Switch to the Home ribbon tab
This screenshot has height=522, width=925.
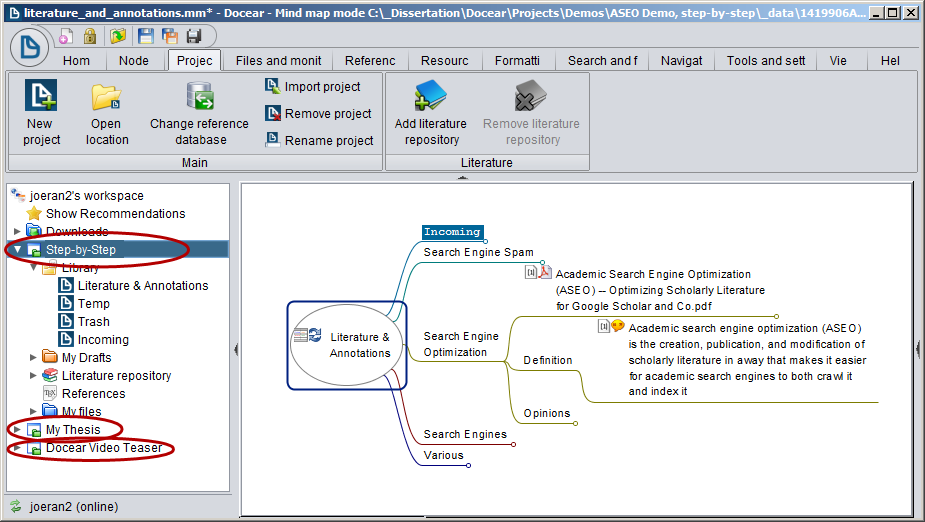click(77, 61)
